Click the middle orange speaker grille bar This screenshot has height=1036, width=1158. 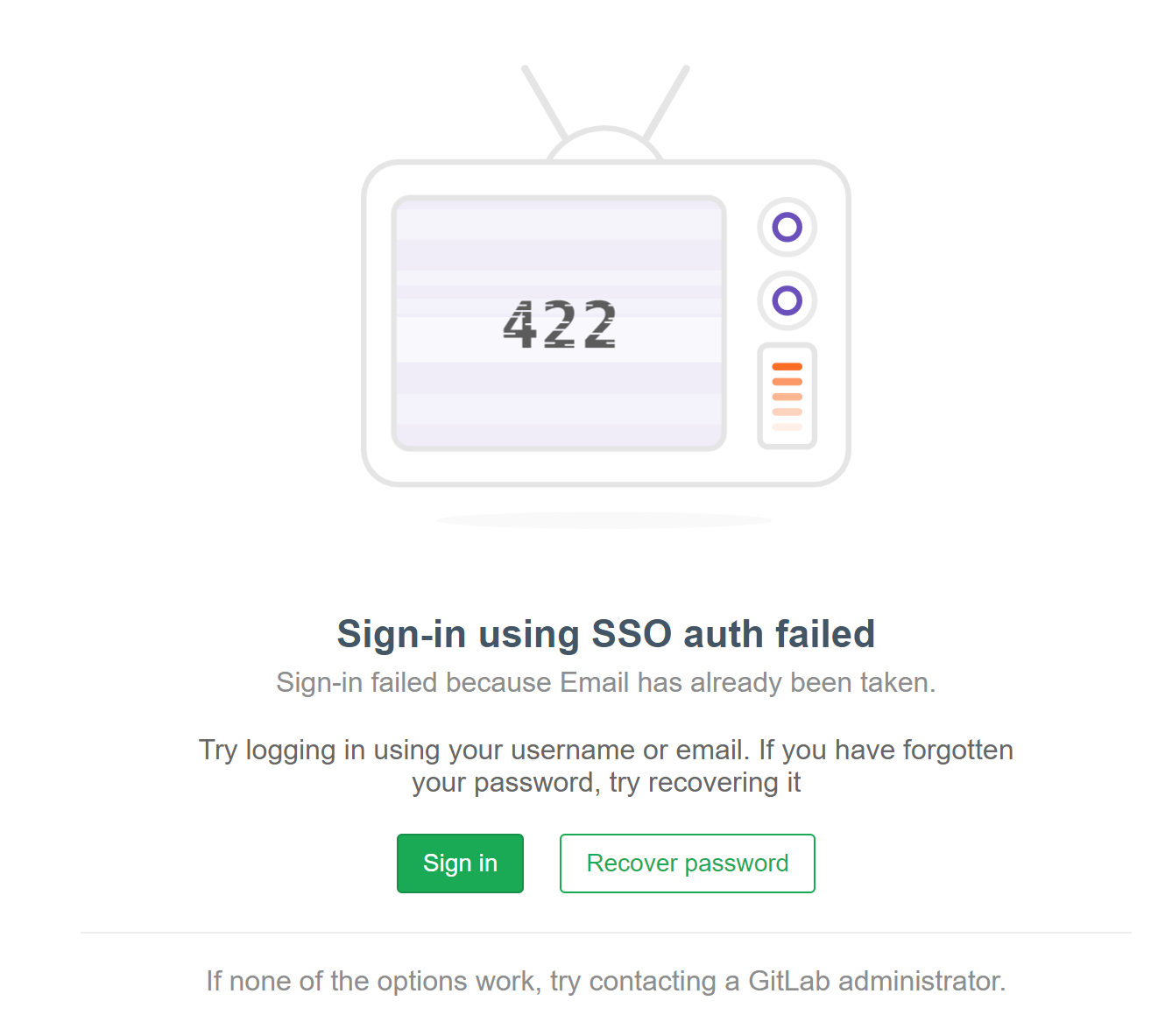[787, 397]
